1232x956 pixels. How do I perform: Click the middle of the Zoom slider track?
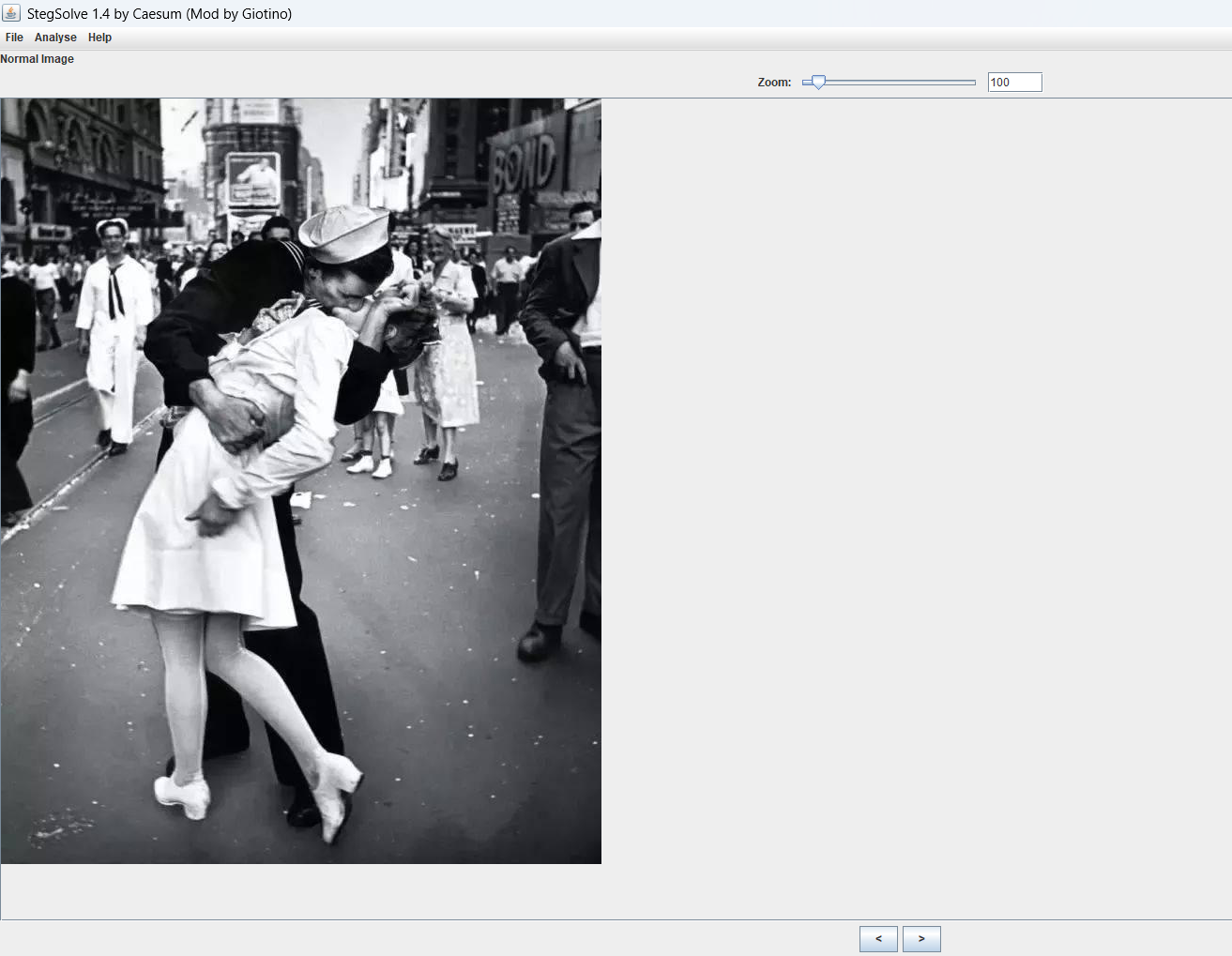[890, 83]
